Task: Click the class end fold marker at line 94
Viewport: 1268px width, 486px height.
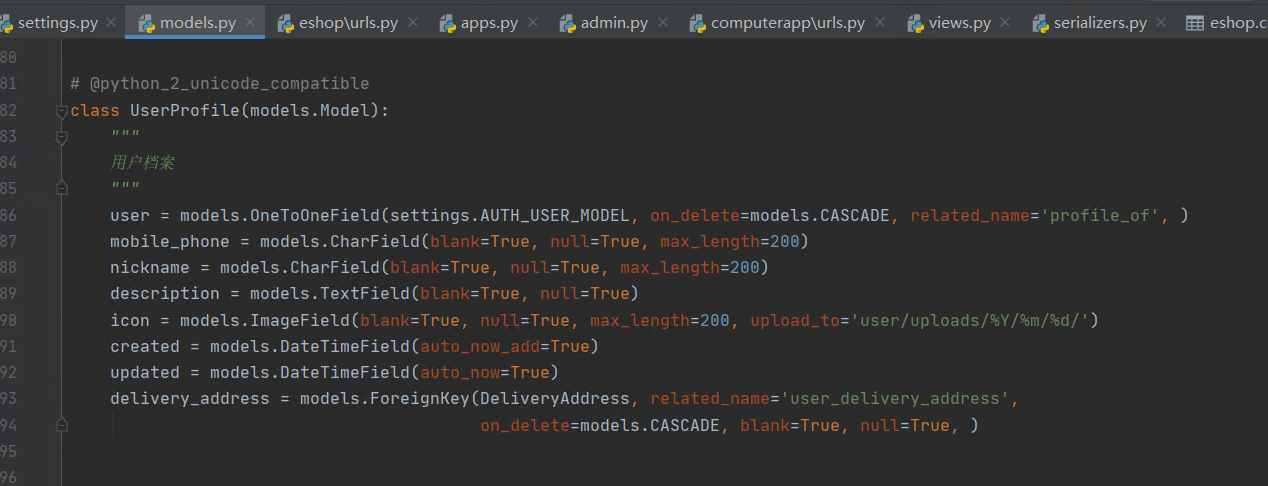Action: click(x=62, y=425)
